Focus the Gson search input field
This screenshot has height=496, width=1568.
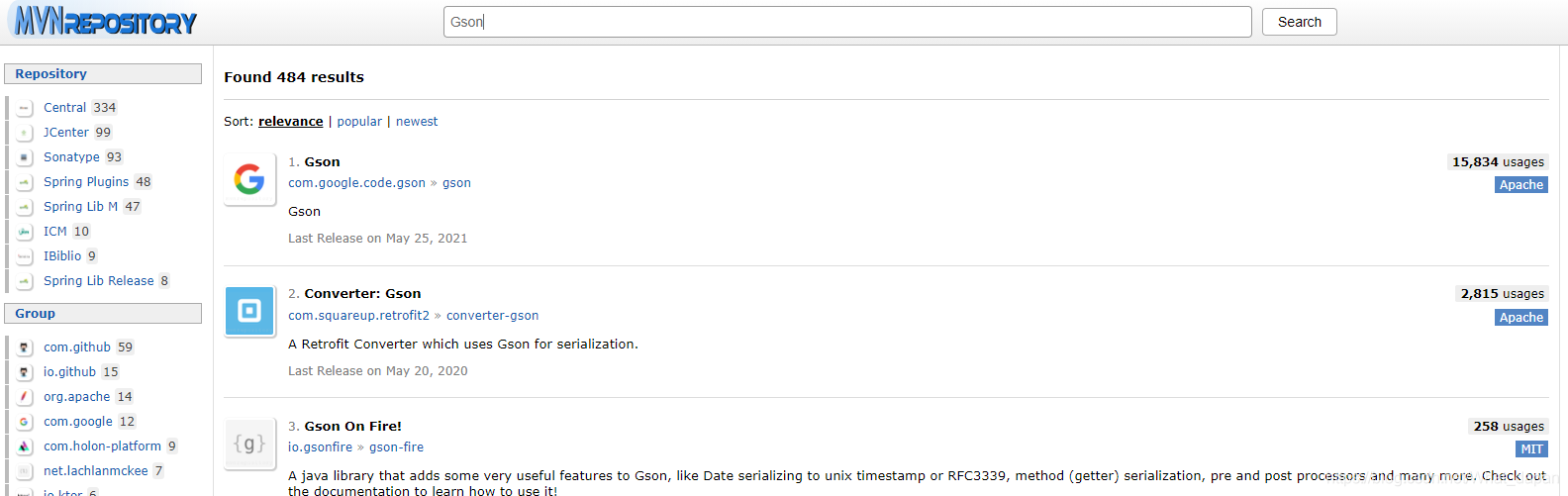(847, 22)
